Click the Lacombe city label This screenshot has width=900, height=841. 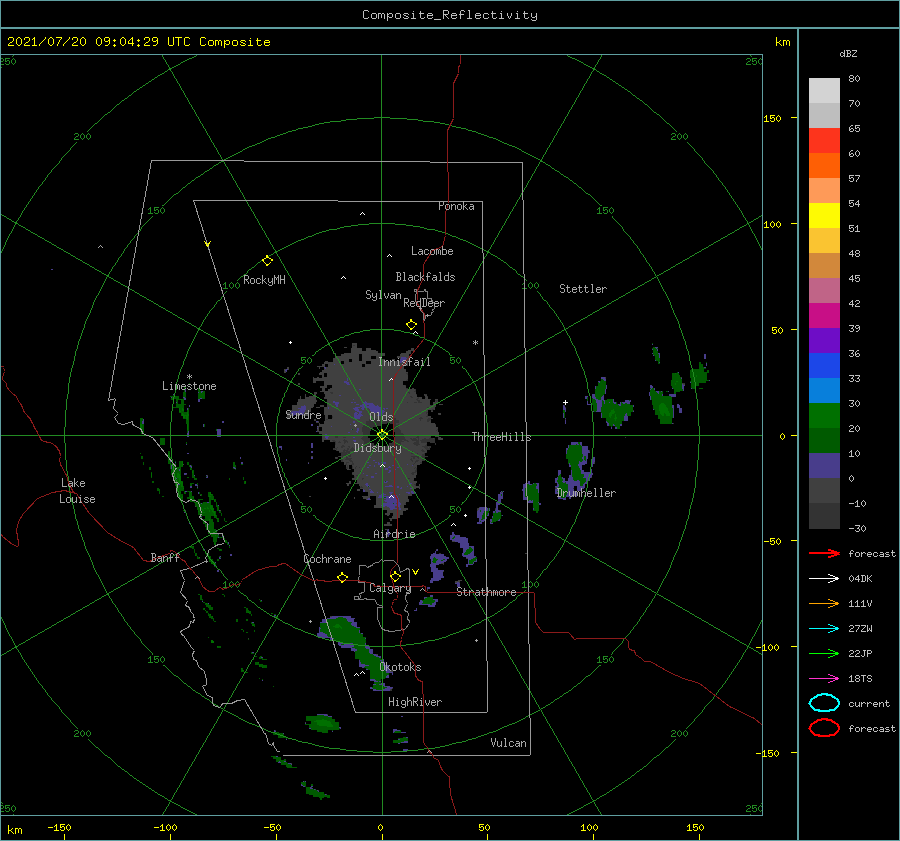pyautogui.click(x=432, y=251)
